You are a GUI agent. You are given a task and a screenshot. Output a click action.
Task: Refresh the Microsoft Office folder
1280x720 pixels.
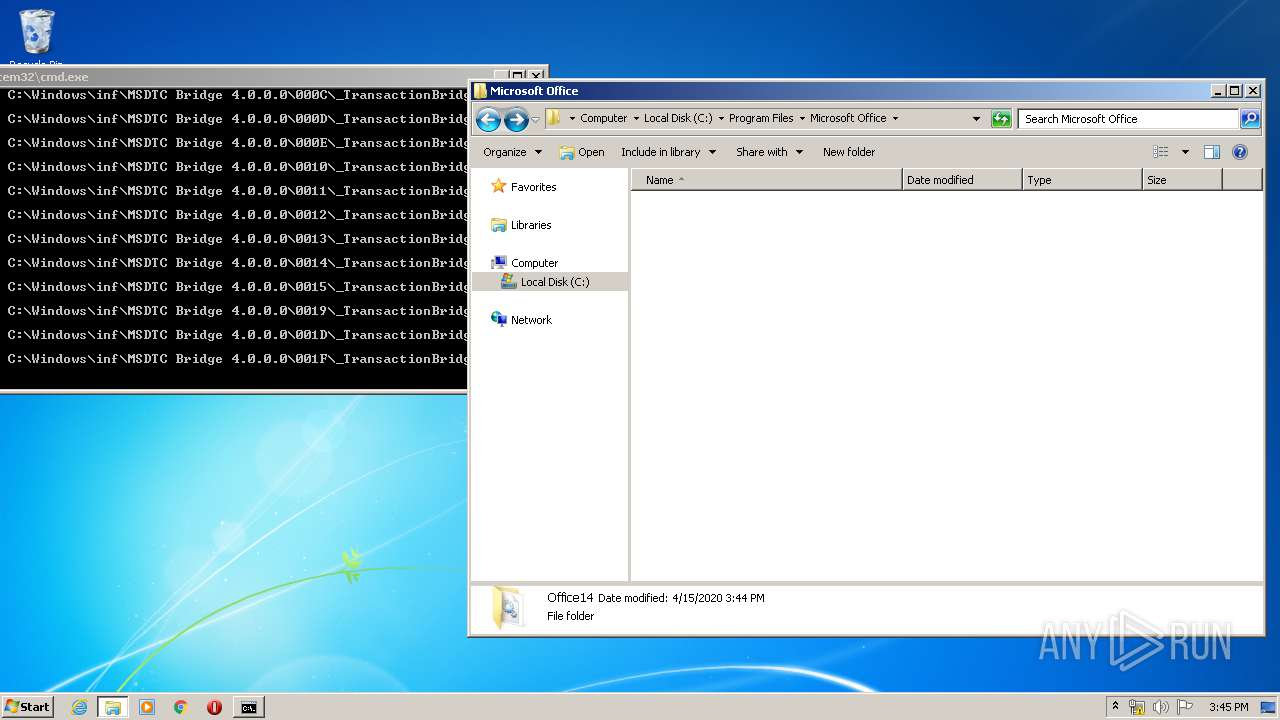pos(1001,119)
